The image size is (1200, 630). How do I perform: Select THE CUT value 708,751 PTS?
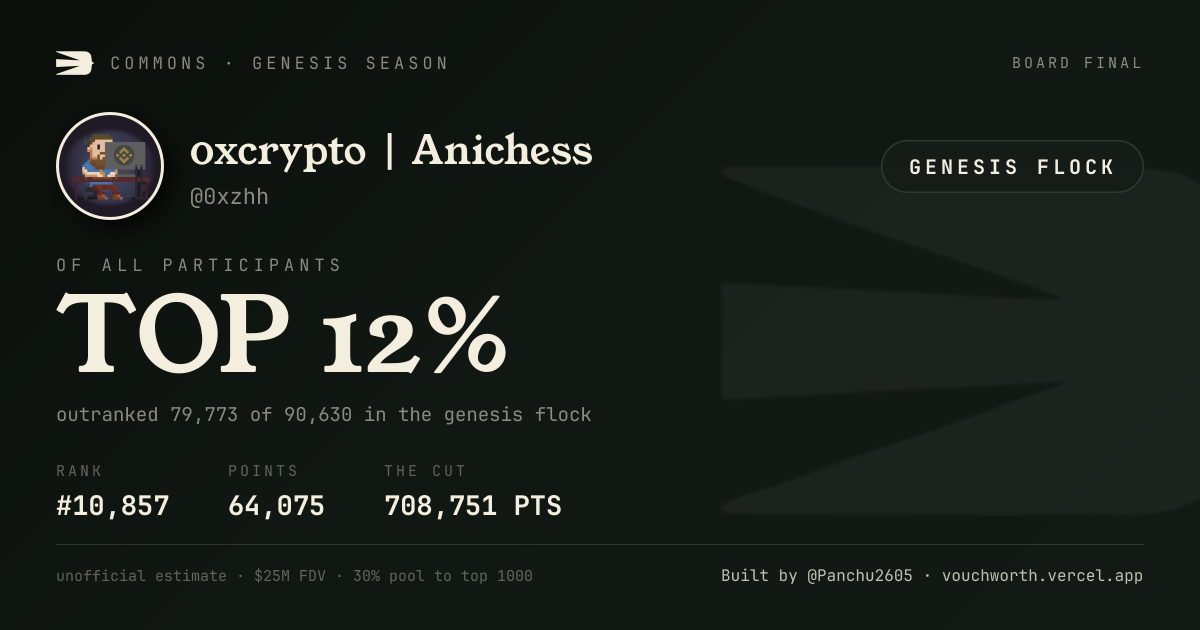tap(473, 506)
